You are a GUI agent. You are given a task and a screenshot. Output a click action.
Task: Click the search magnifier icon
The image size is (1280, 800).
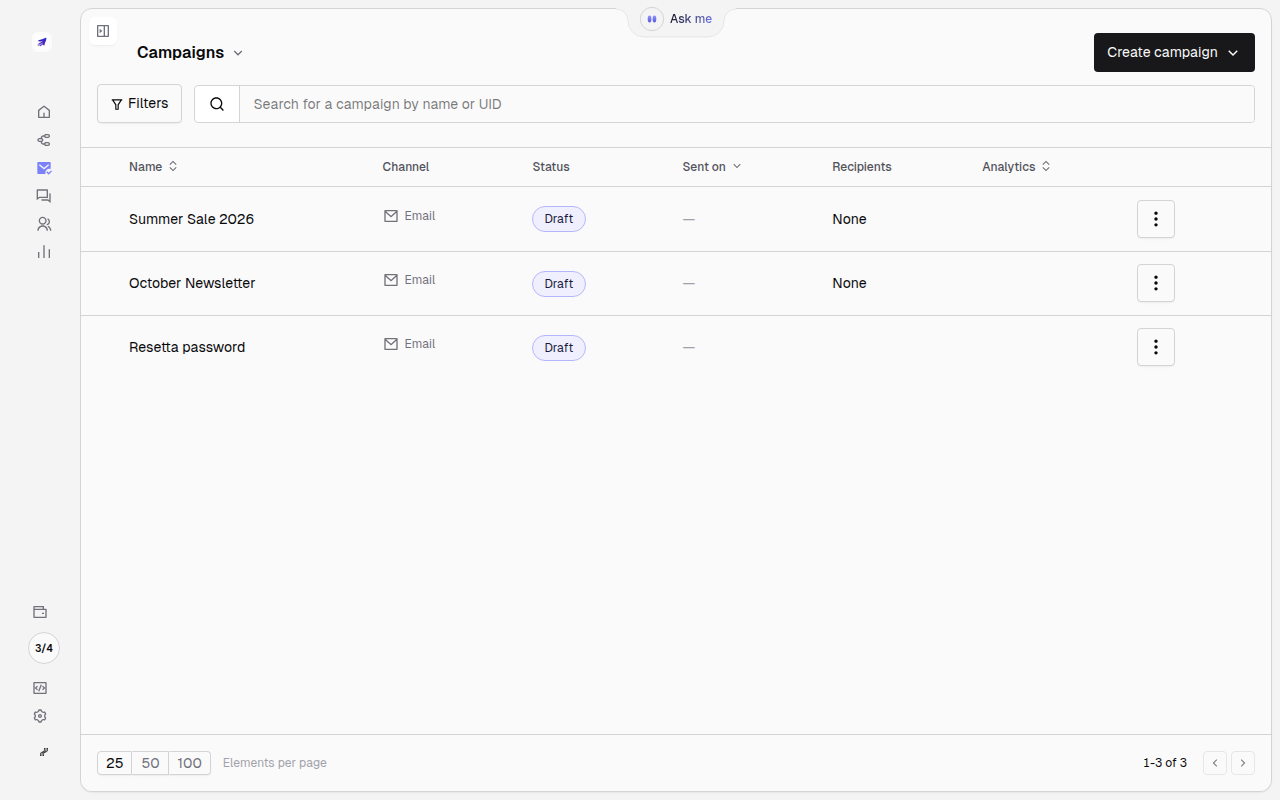tap(217, 104)
